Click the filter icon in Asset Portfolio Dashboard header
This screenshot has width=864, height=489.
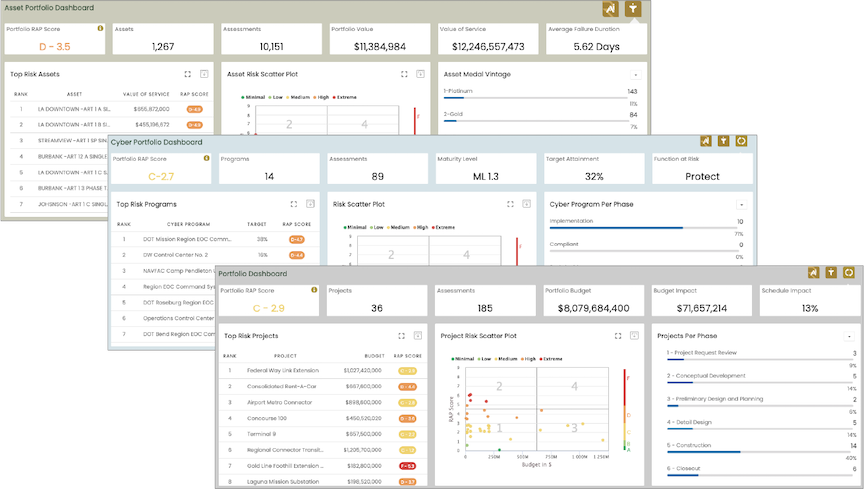(x=633, y=9)
